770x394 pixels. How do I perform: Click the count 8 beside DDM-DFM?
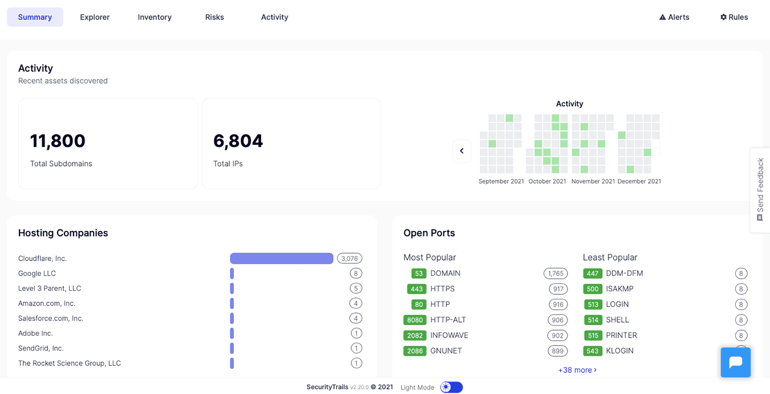[742, 273]
